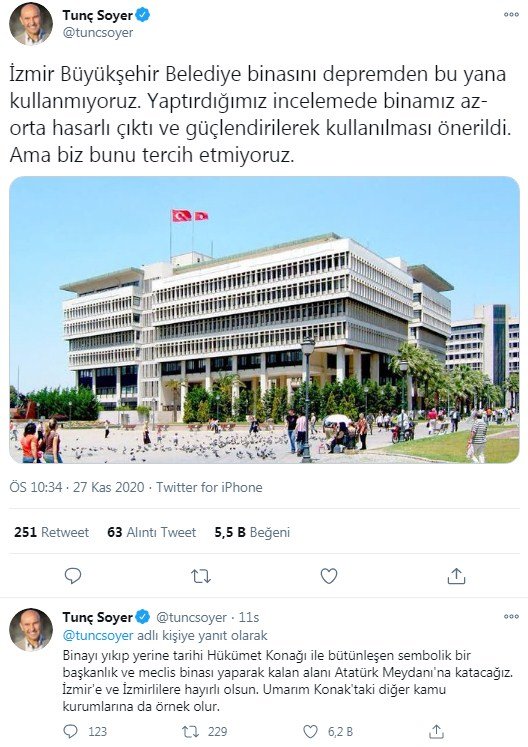Open Tunç Soyer's profile picture at top
528x747 pixels.
click(x=31, y=23)
